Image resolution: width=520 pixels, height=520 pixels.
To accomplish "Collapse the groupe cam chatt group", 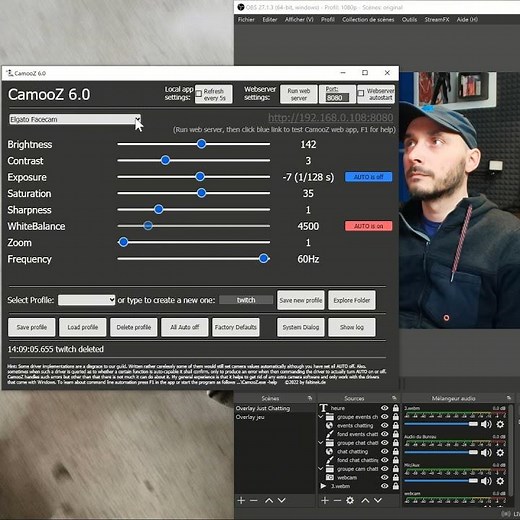I will [321, 469].
